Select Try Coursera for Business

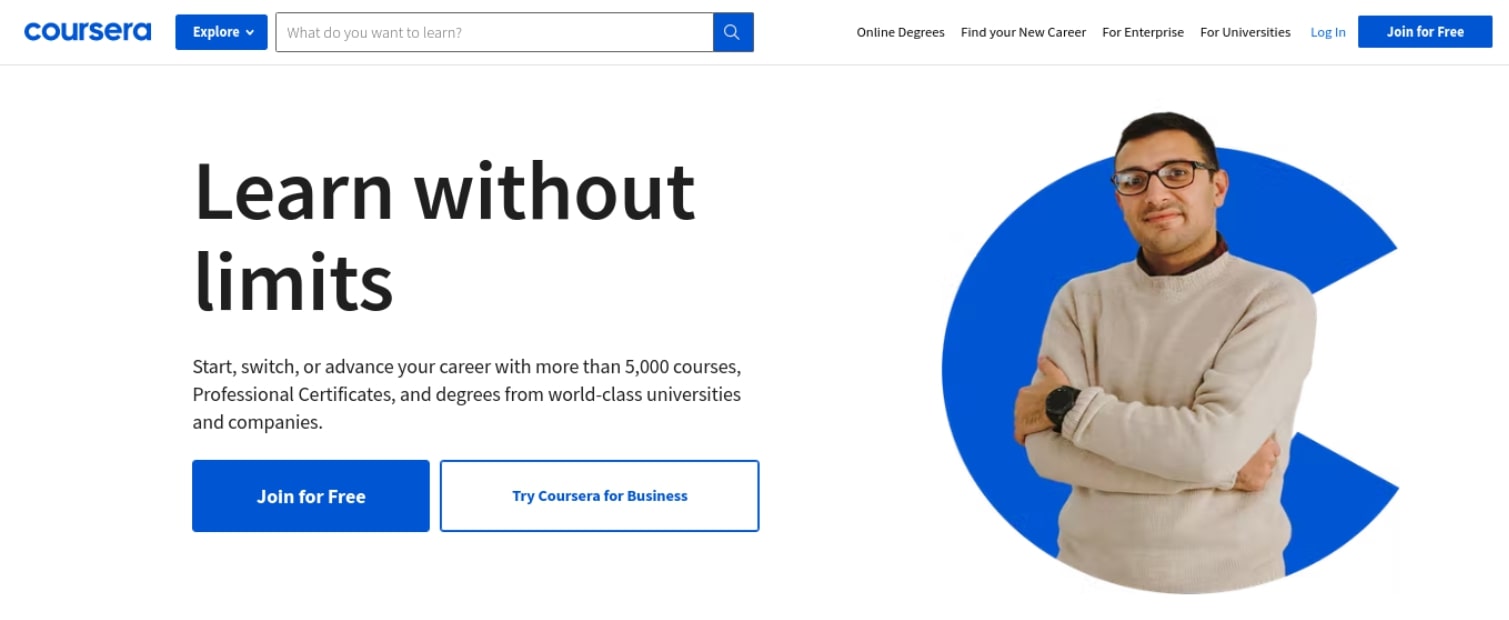[x=600, y=496]
